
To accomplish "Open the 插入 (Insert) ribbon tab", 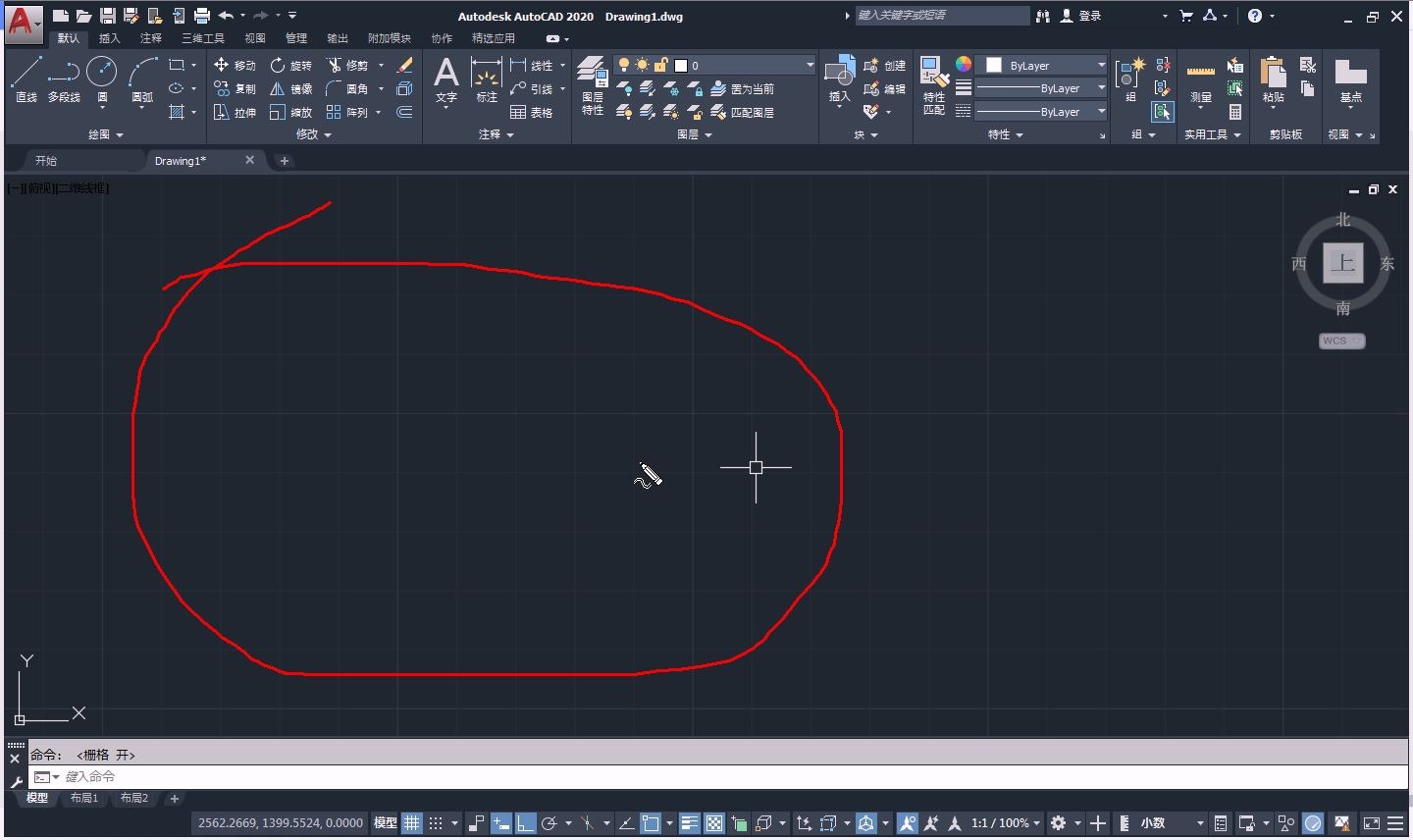I will 110,38.
